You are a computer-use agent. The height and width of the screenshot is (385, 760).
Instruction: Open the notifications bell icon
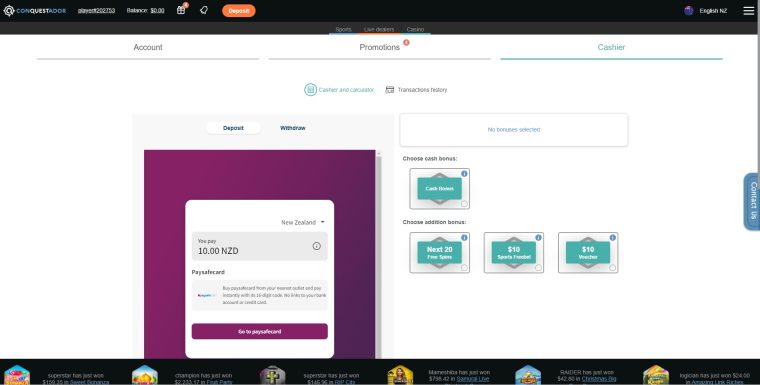pos(204,10)
